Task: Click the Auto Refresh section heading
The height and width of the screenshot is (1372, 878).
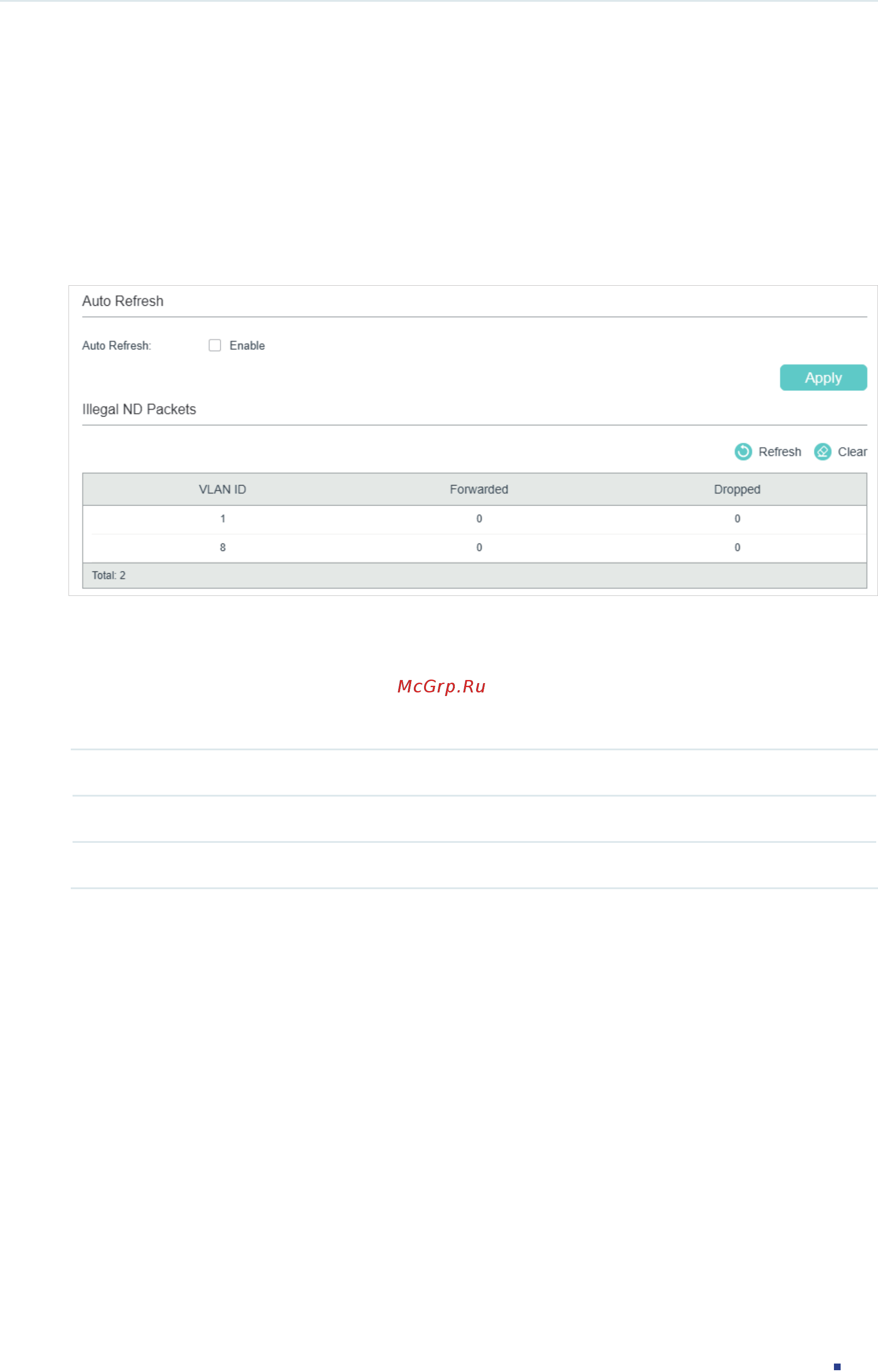Action: 122,301
